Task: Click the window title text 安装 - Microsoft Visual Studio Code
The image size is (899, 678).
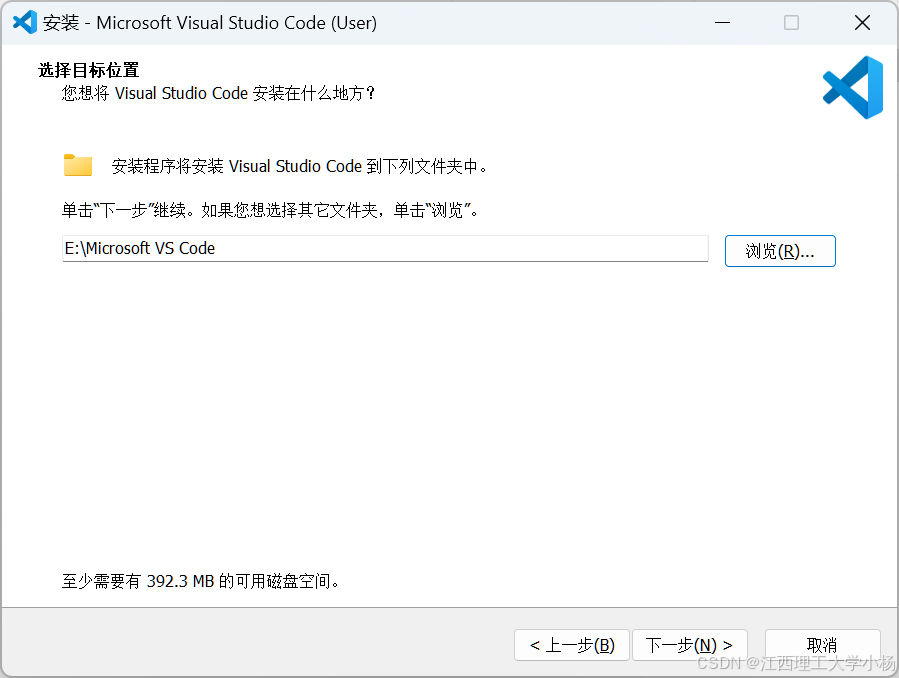Action: coord(210,23)
